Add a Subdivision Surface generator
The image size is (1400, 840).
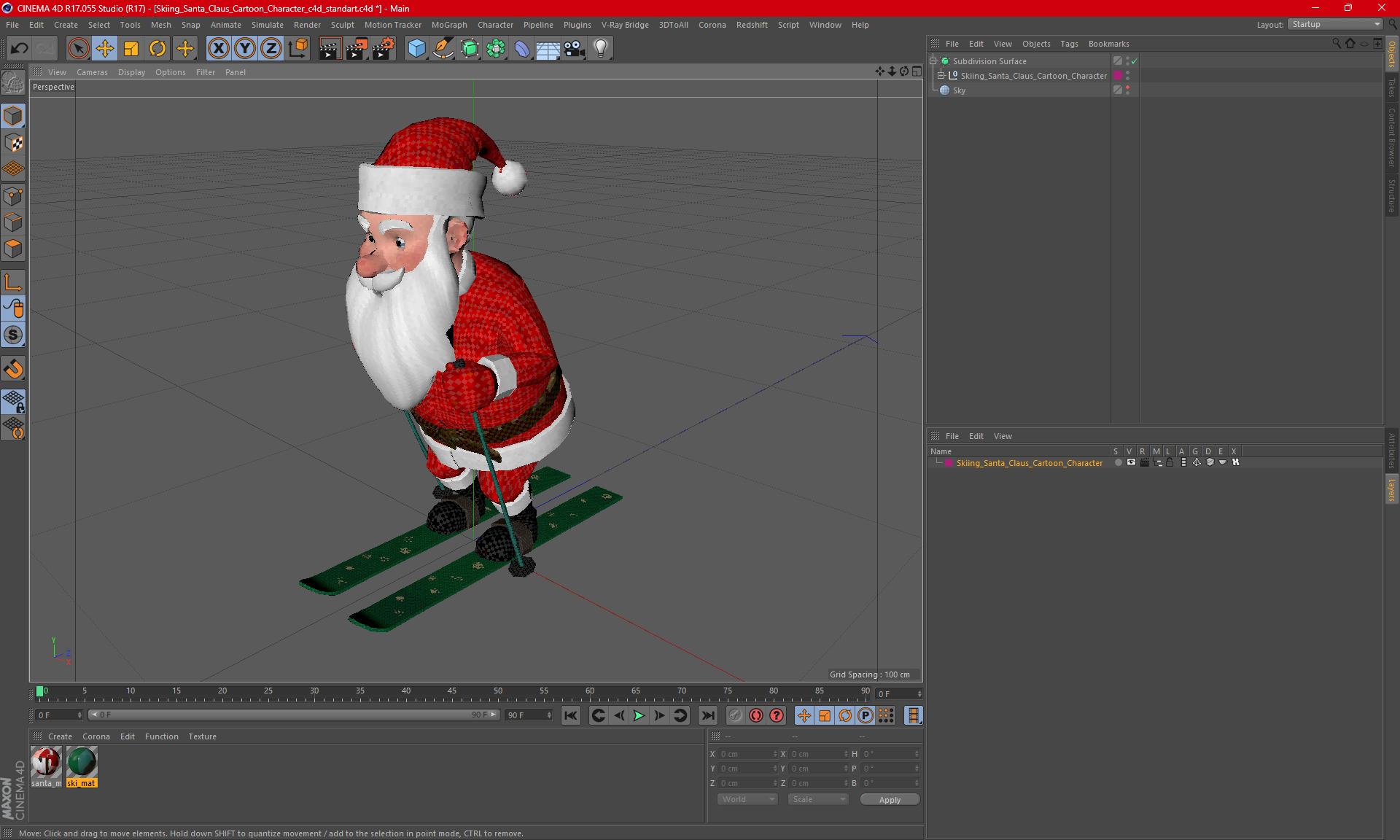pyautogui.click(x=470, y=49)
